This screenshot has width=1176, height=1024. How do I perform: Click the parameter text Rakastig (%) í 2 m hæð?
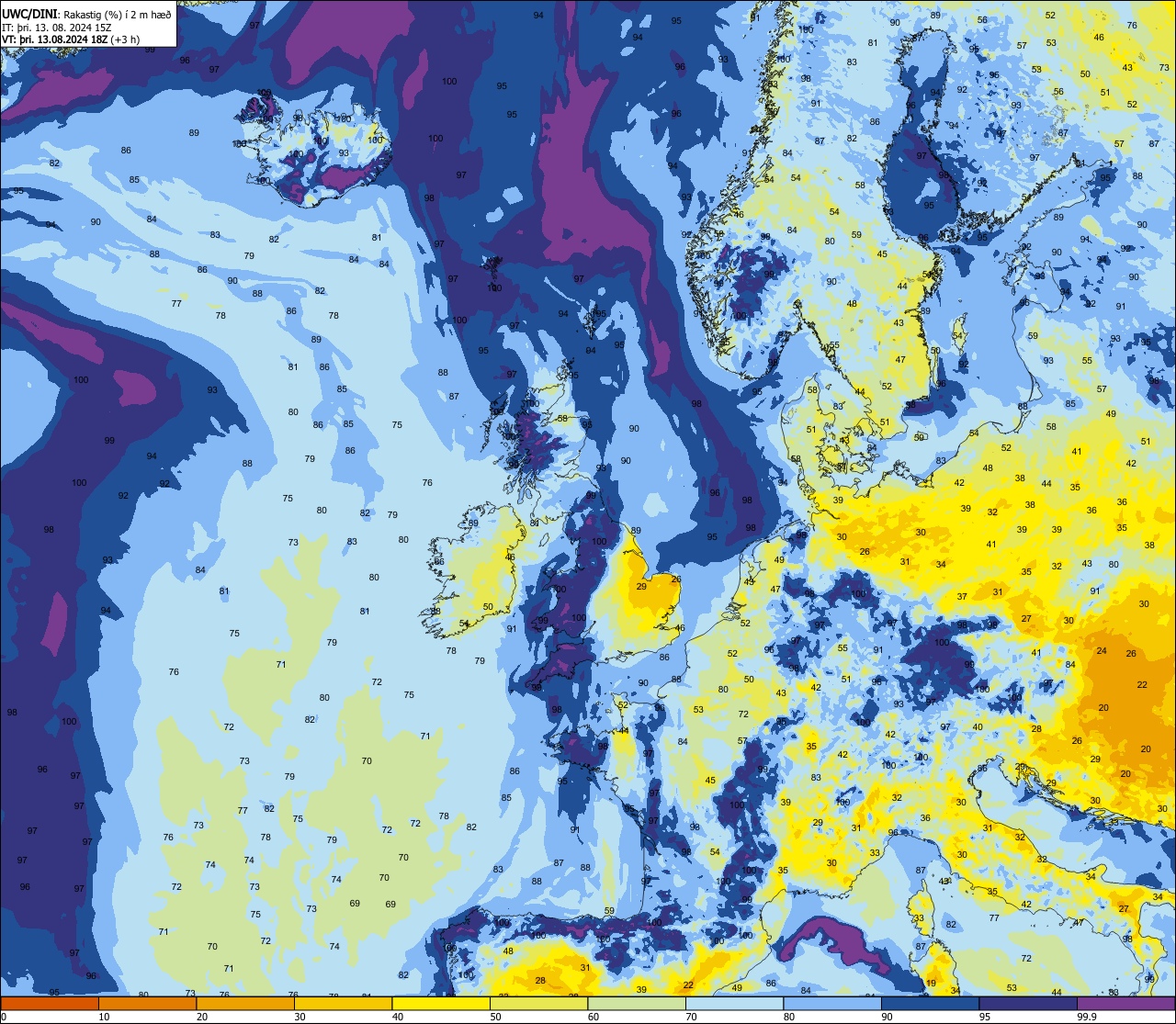118,14
